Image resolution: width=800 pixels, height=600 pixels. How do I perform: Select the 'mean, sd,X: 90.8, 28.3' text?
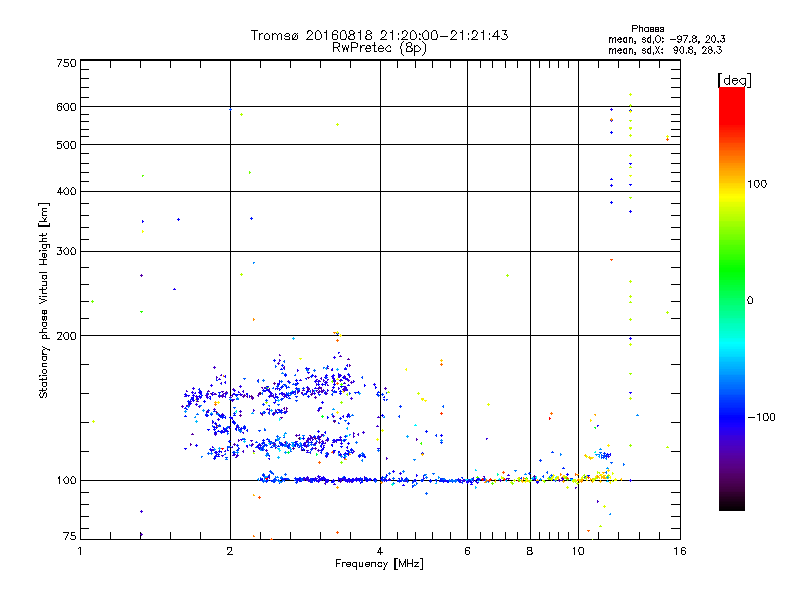(x=665, y=50)
